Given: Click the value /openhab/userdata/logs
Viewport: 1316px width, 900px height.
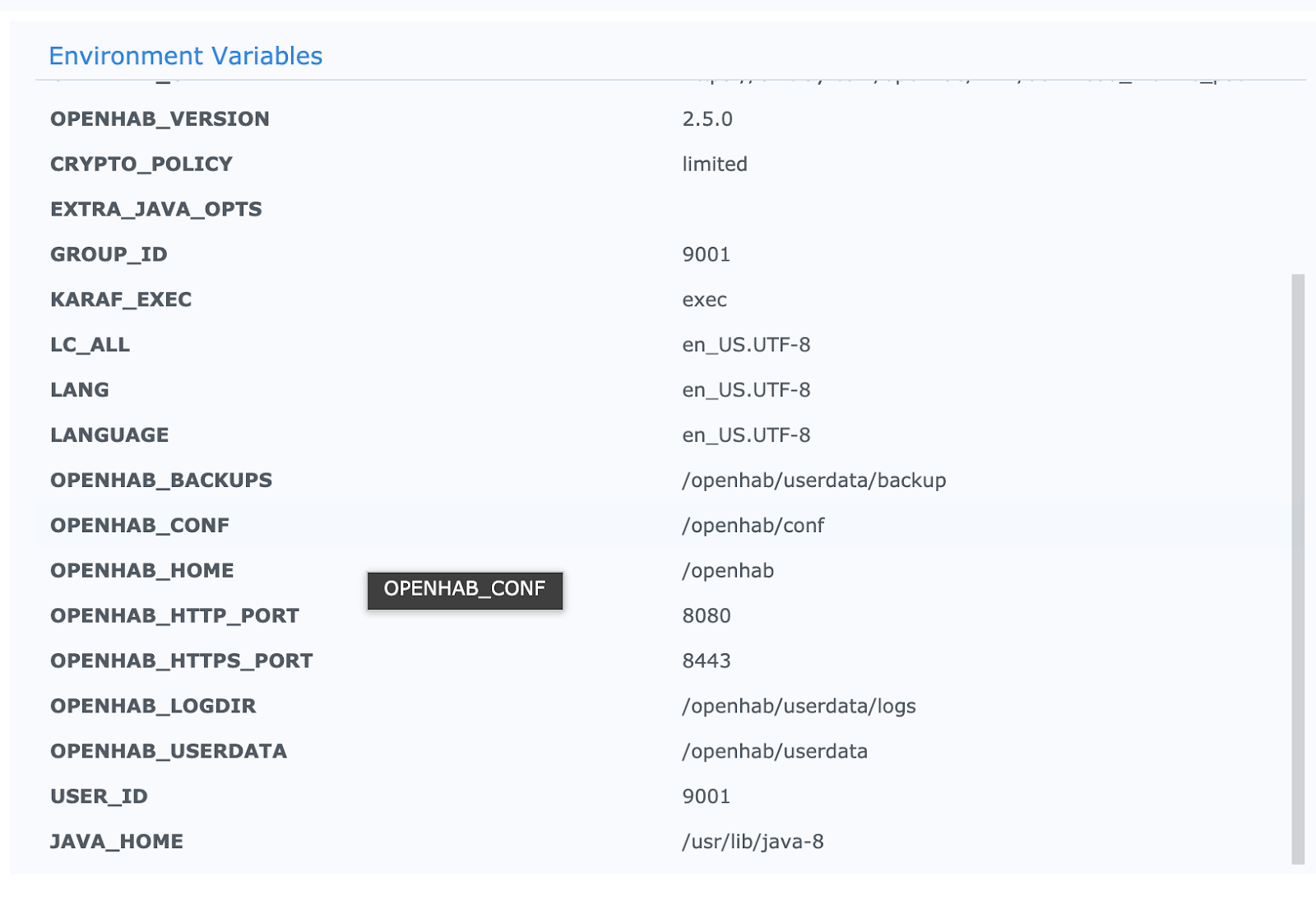Looking at the screenshot, I should (x=799, y=707).
